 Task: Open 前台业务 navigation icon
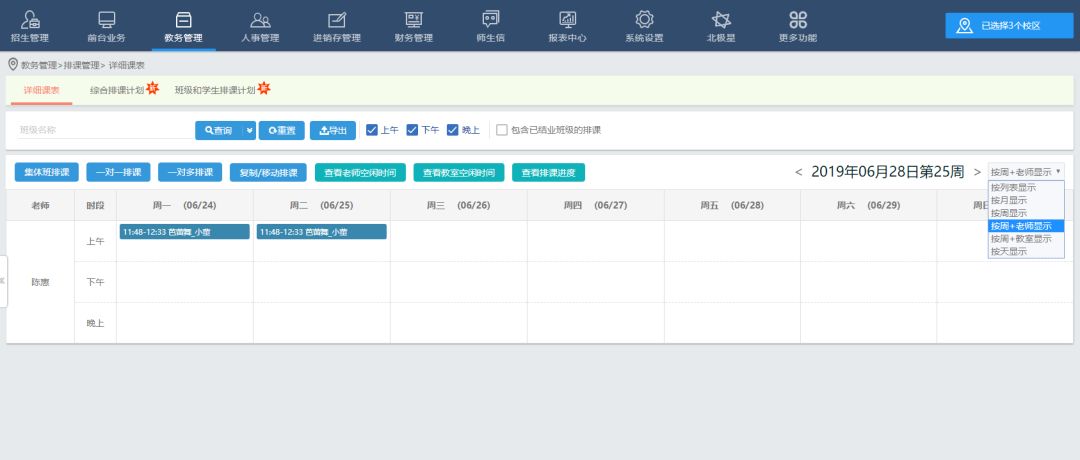tap(106, 20)
